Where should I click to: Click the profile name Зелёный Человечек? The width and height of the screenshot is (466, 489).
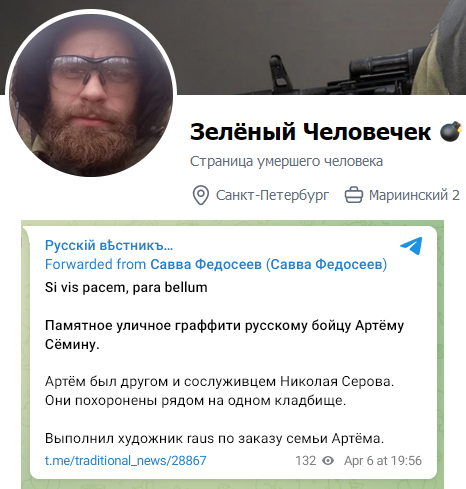[311, 132]
